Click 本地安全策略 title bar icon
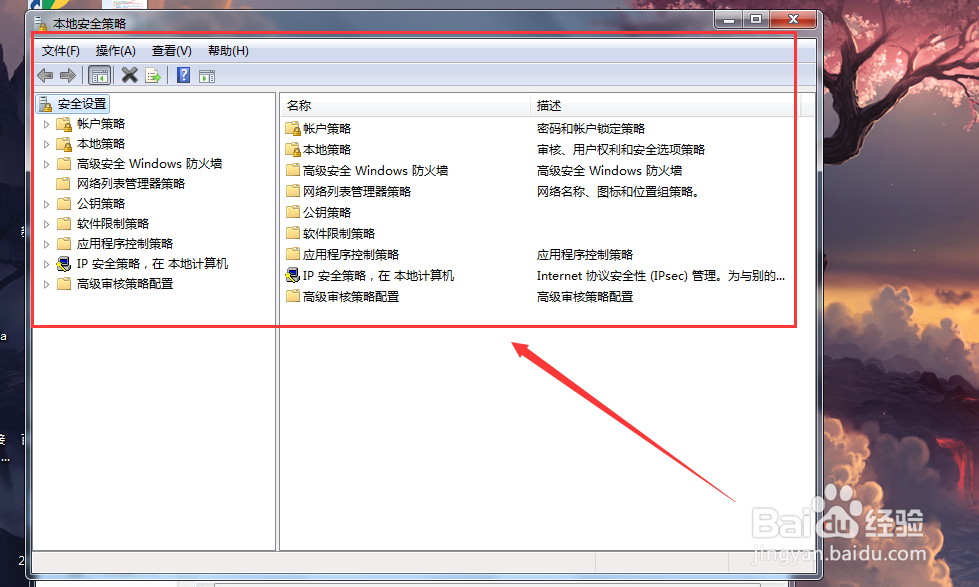Screen dimensions: 979x587 pyautogui.click(x=41, y=24)
